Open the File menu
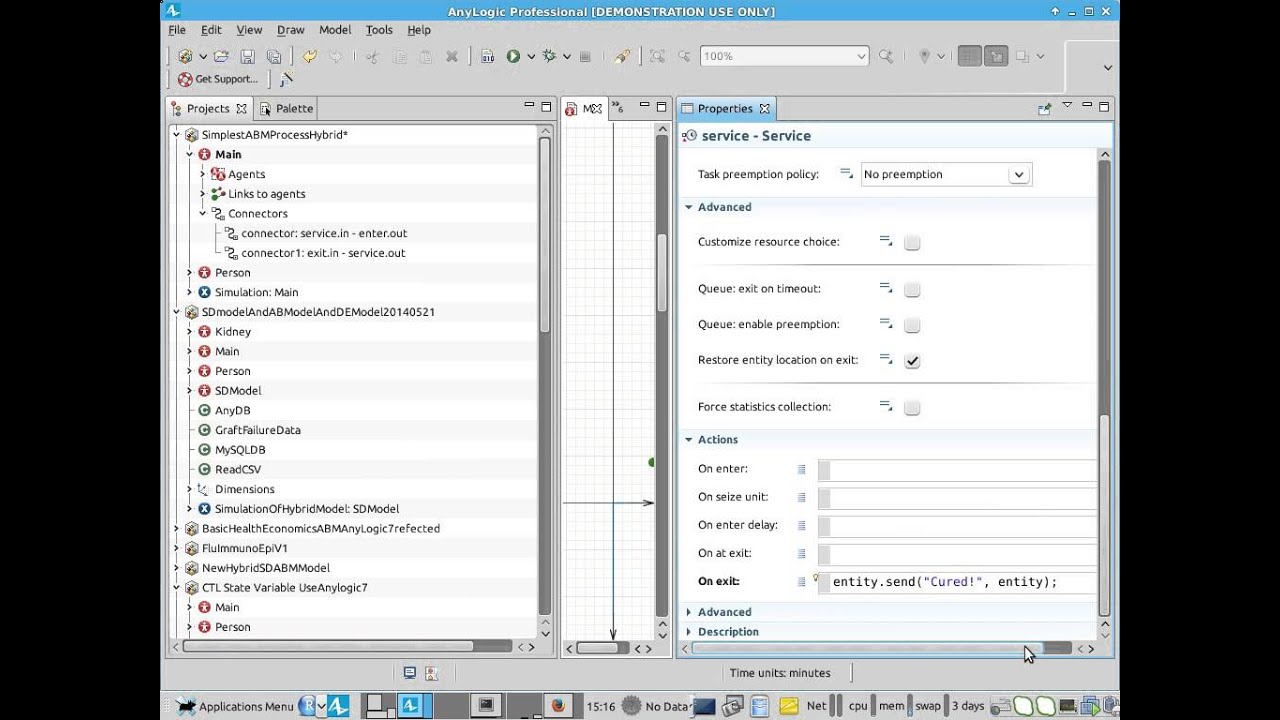This screenshot has height=720, width=1280. 177,30
